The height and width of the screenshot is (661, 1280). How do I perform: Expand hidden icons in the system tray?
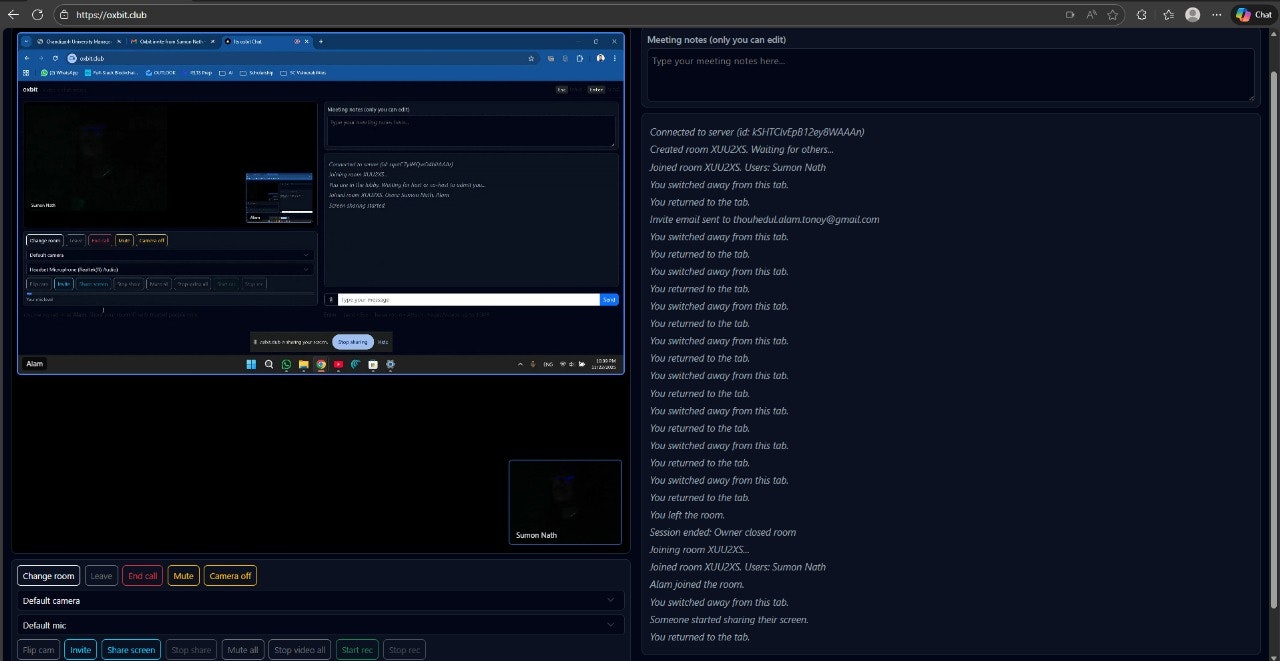point(521,364)
